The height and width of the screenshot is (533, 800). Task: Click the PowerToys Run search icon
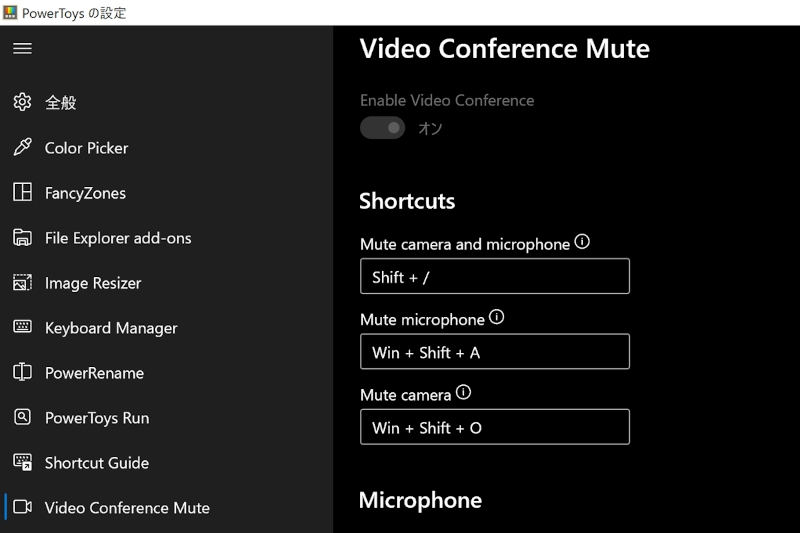click(22, 417)
